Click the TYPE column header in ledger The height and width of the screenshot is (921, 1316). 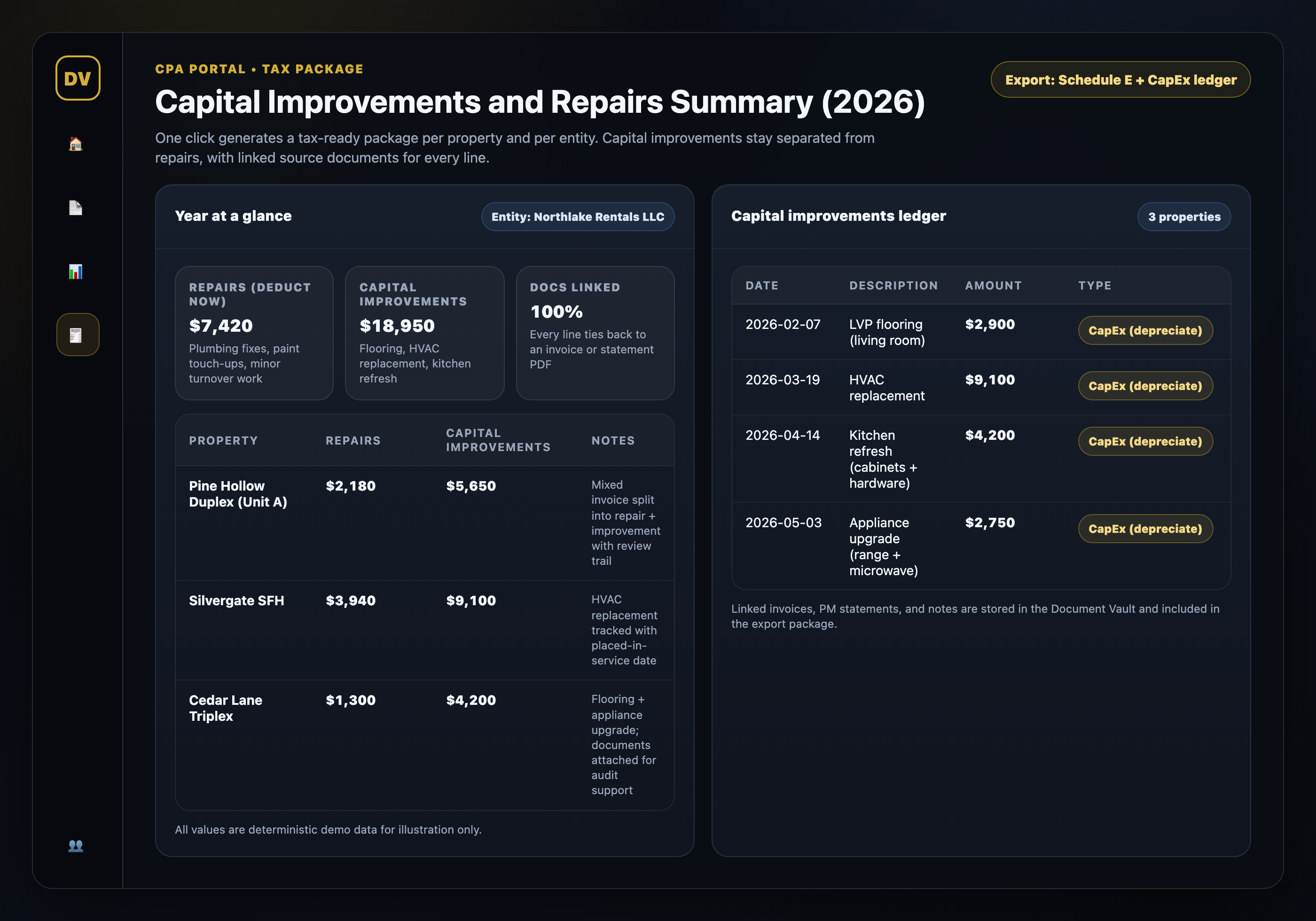[1094, 285]
